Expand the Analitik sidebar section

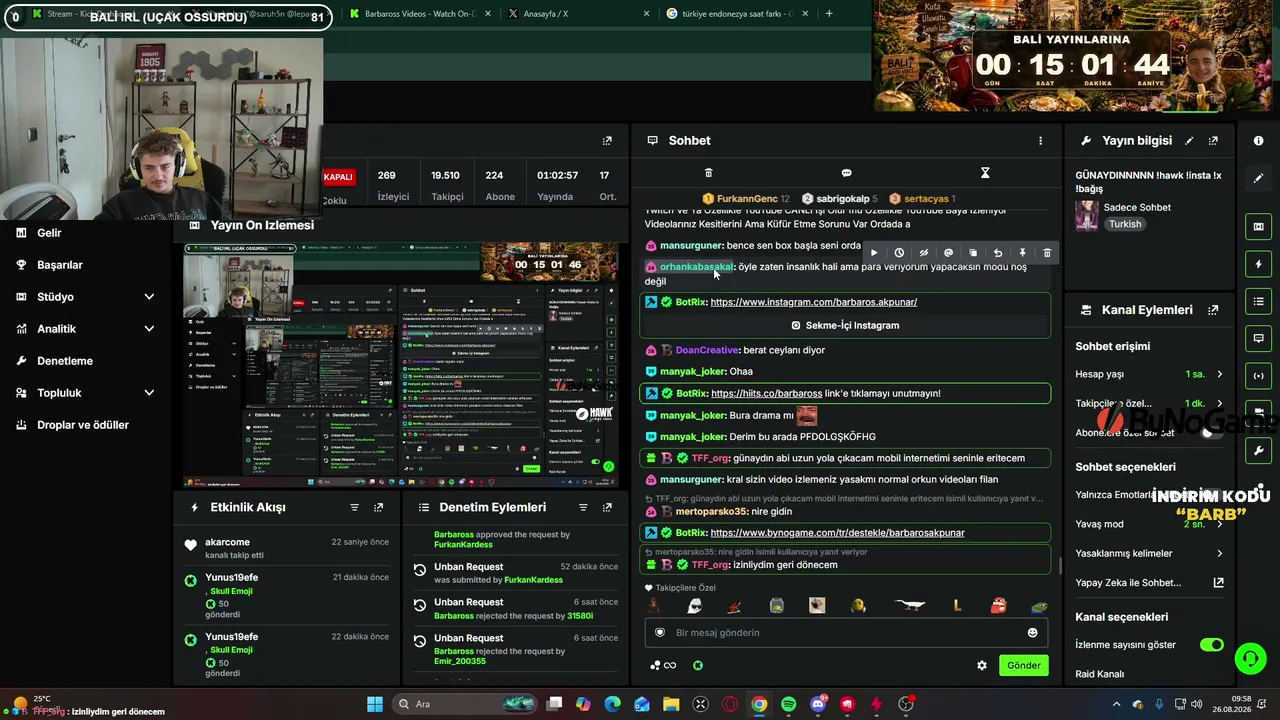point(149,329)
